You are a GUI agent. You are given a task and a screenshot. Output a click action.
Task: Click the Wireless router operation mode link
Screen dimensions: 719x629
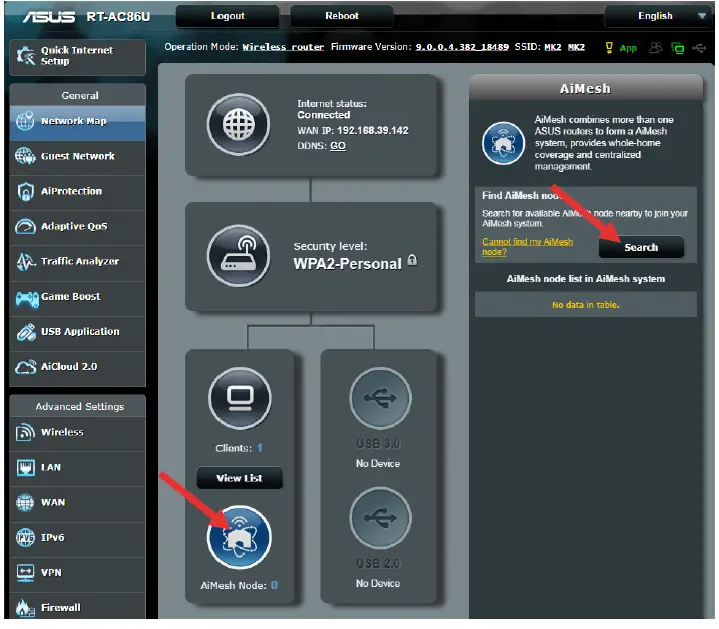point(283,47)
